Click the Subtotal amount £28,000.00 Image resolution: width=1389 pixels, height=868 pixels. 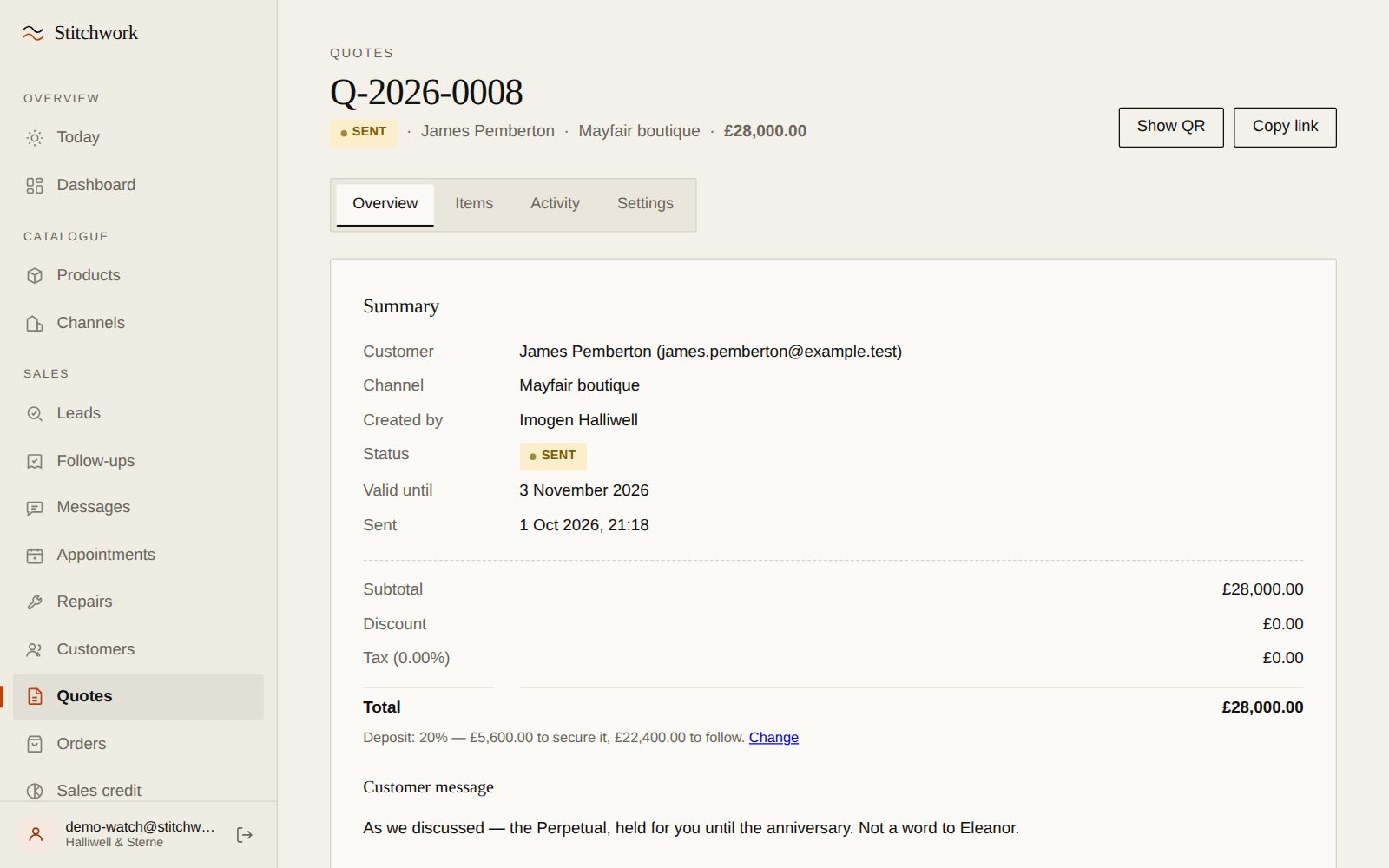1262,589
